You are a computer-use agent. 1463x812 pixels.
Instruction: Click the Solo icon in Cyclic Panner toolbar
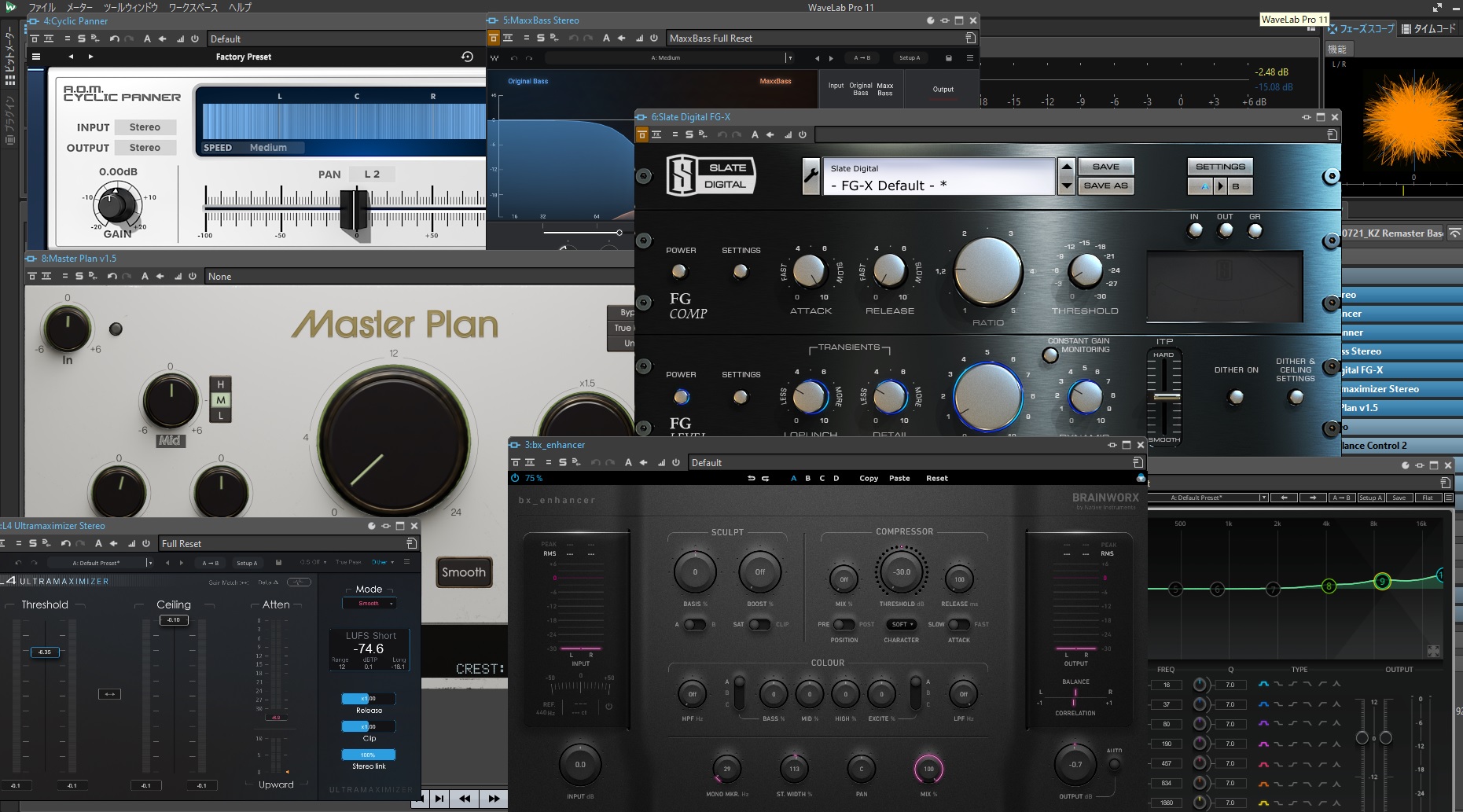pyautogui.click(x=81, y=39)
